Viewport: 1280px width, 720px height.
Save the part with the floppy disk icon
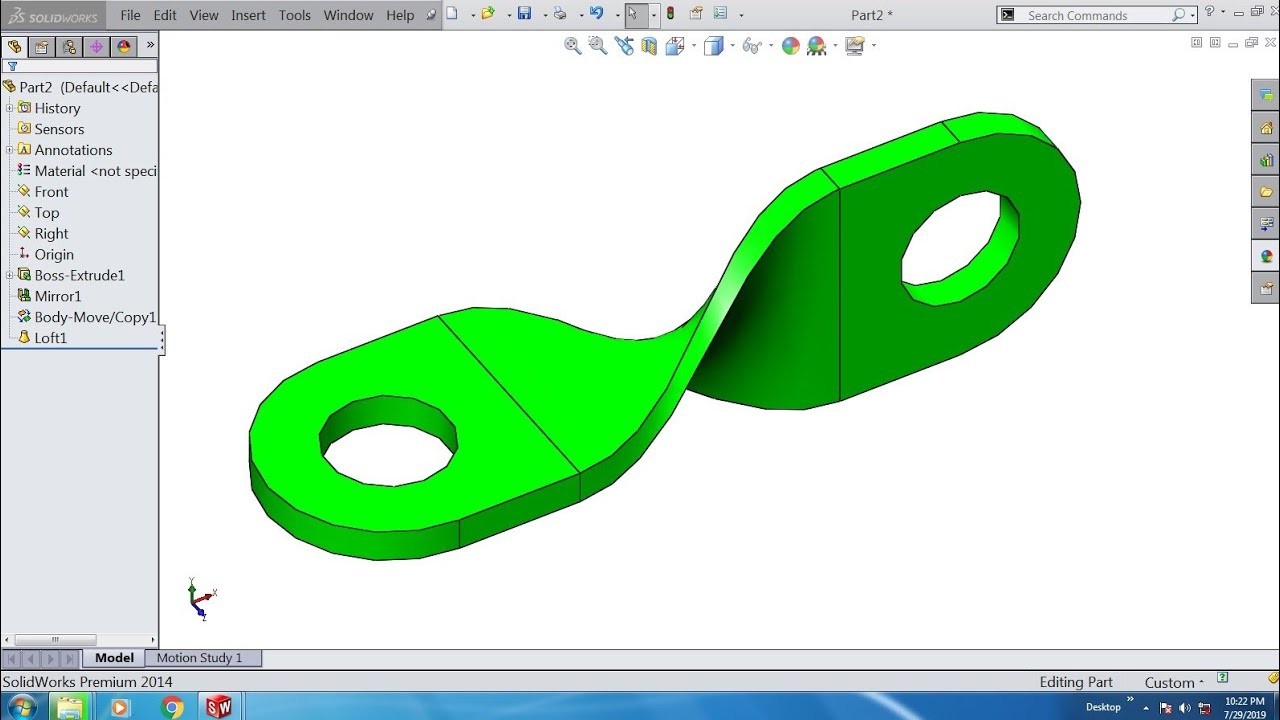524,14
